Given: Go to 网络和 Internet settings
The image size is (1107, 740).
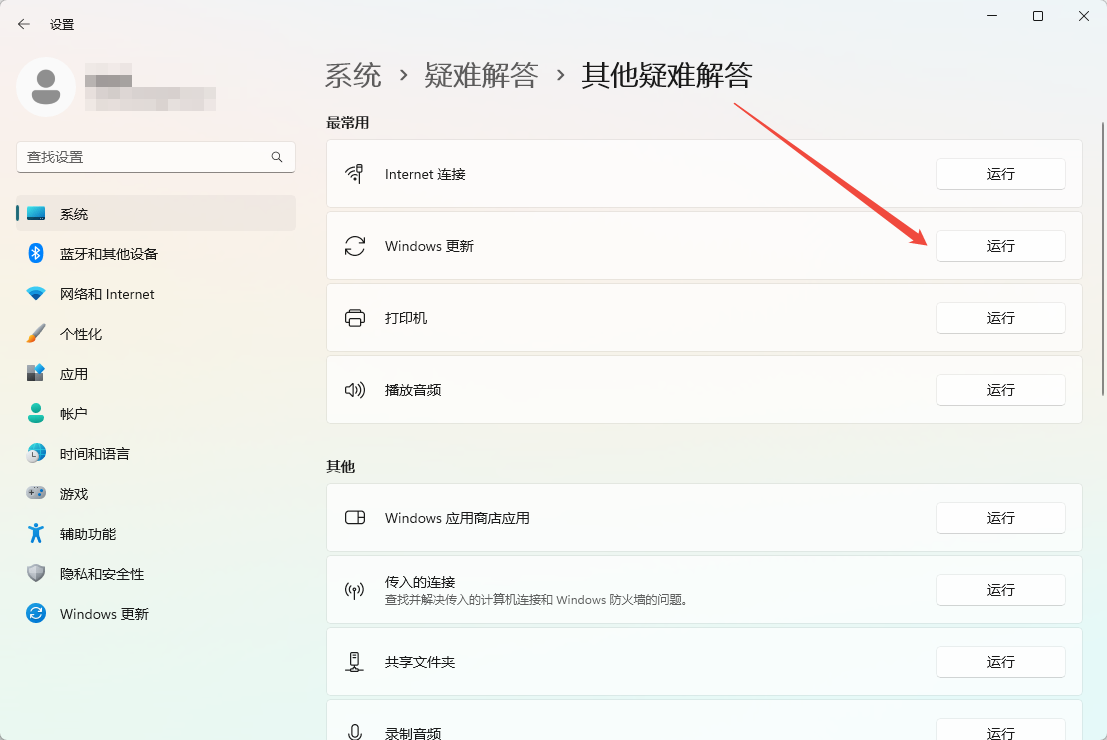Looking at the screenshot, I should point(156,294).
